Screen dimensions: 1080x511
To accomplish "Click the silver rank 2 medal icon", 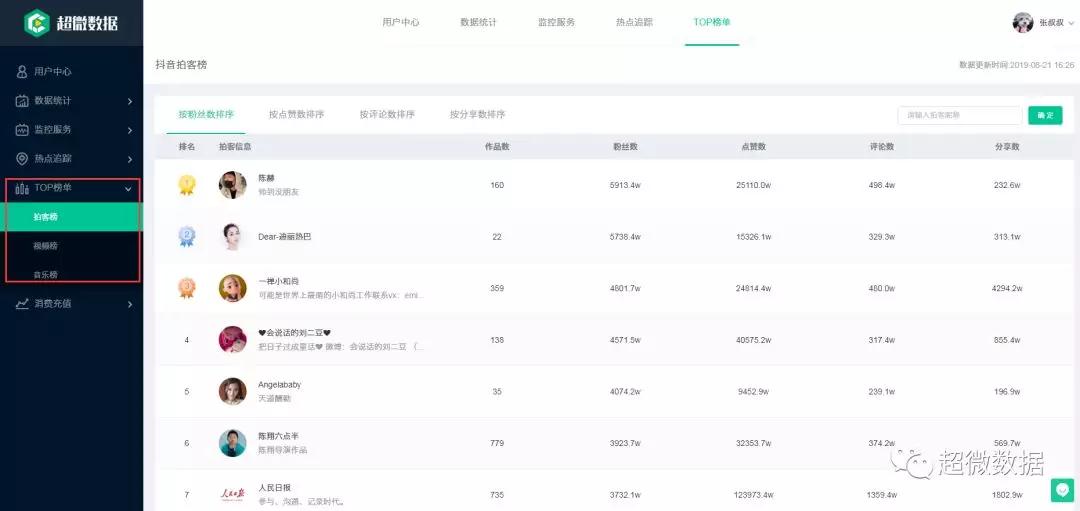I will (x=187, y=236).
